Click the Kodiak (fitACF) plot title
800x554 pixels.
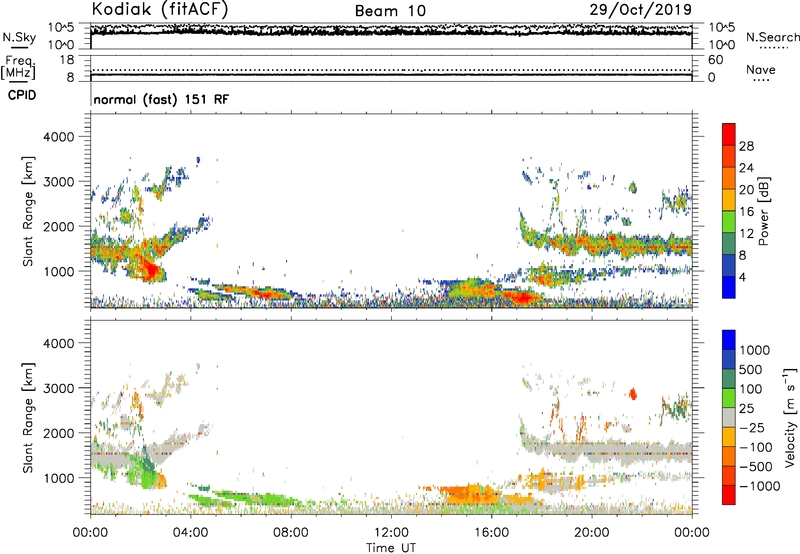click(x=160, y=9)
